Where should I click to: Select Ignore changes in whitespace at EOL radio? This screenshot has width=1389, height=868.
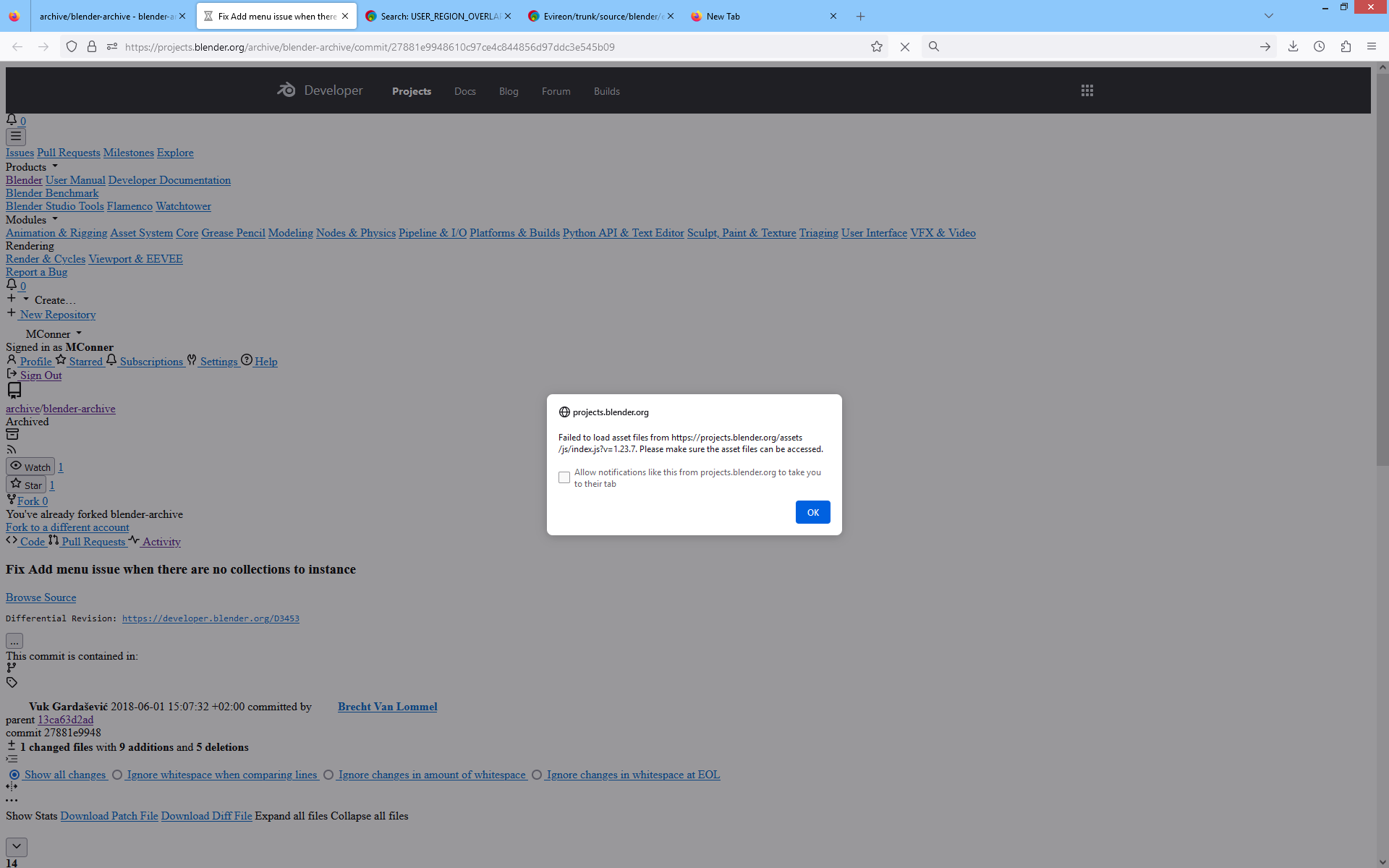click(537, 775)
